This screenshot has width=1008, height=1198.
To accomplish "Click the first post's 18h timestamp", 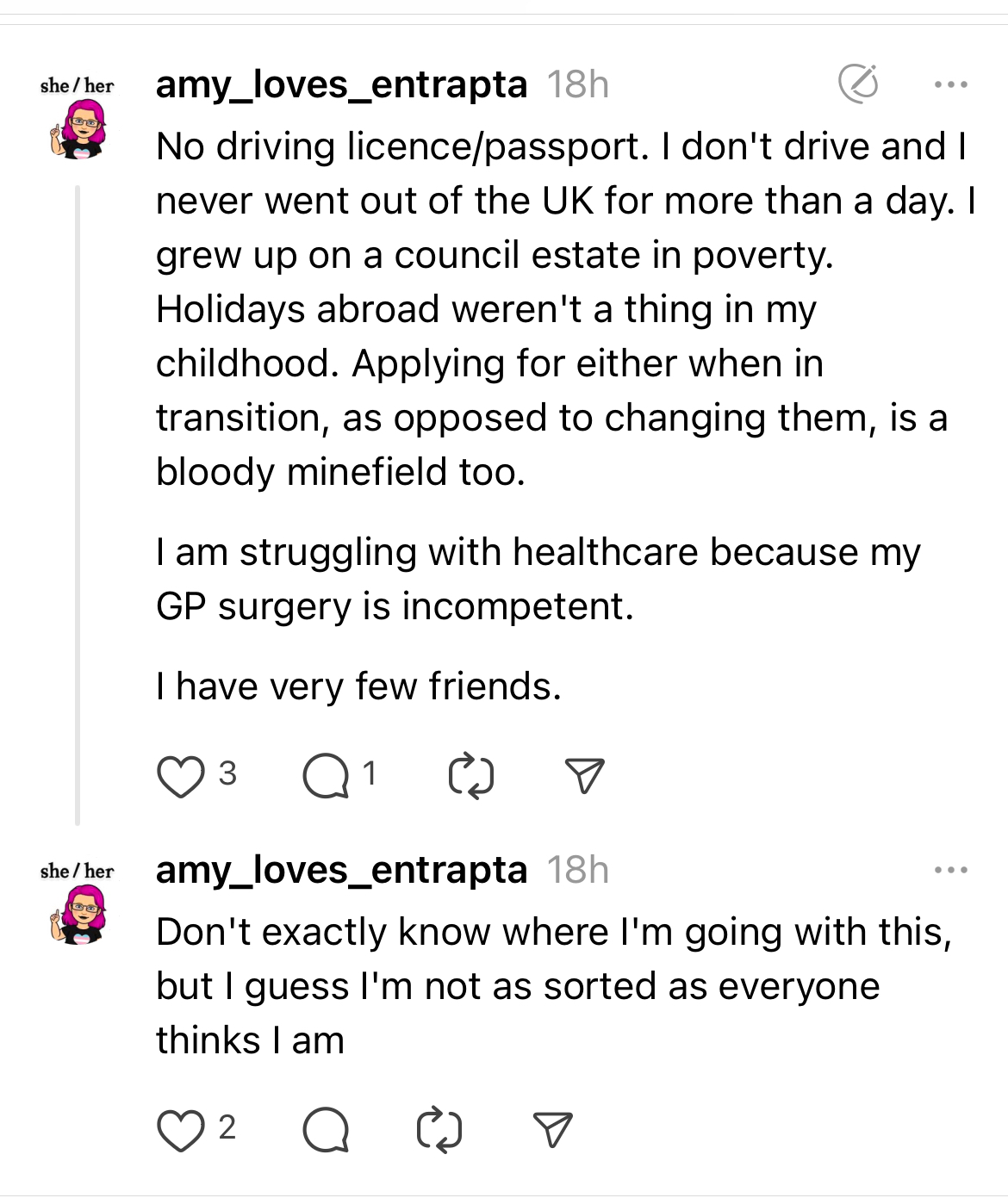I will pos(578,84).
